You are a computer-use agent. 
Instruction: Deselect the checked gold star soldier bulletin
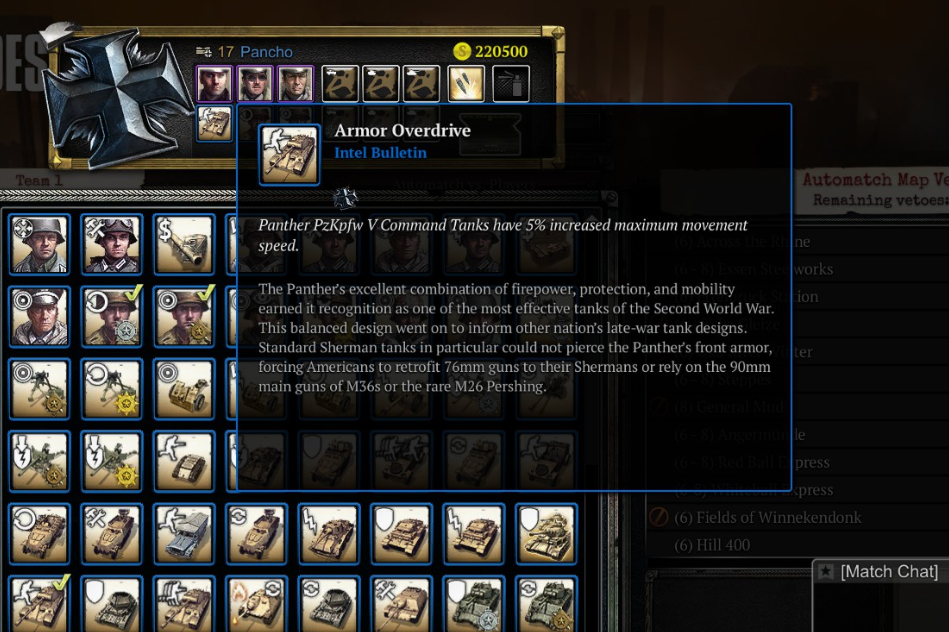pos(184,317)
